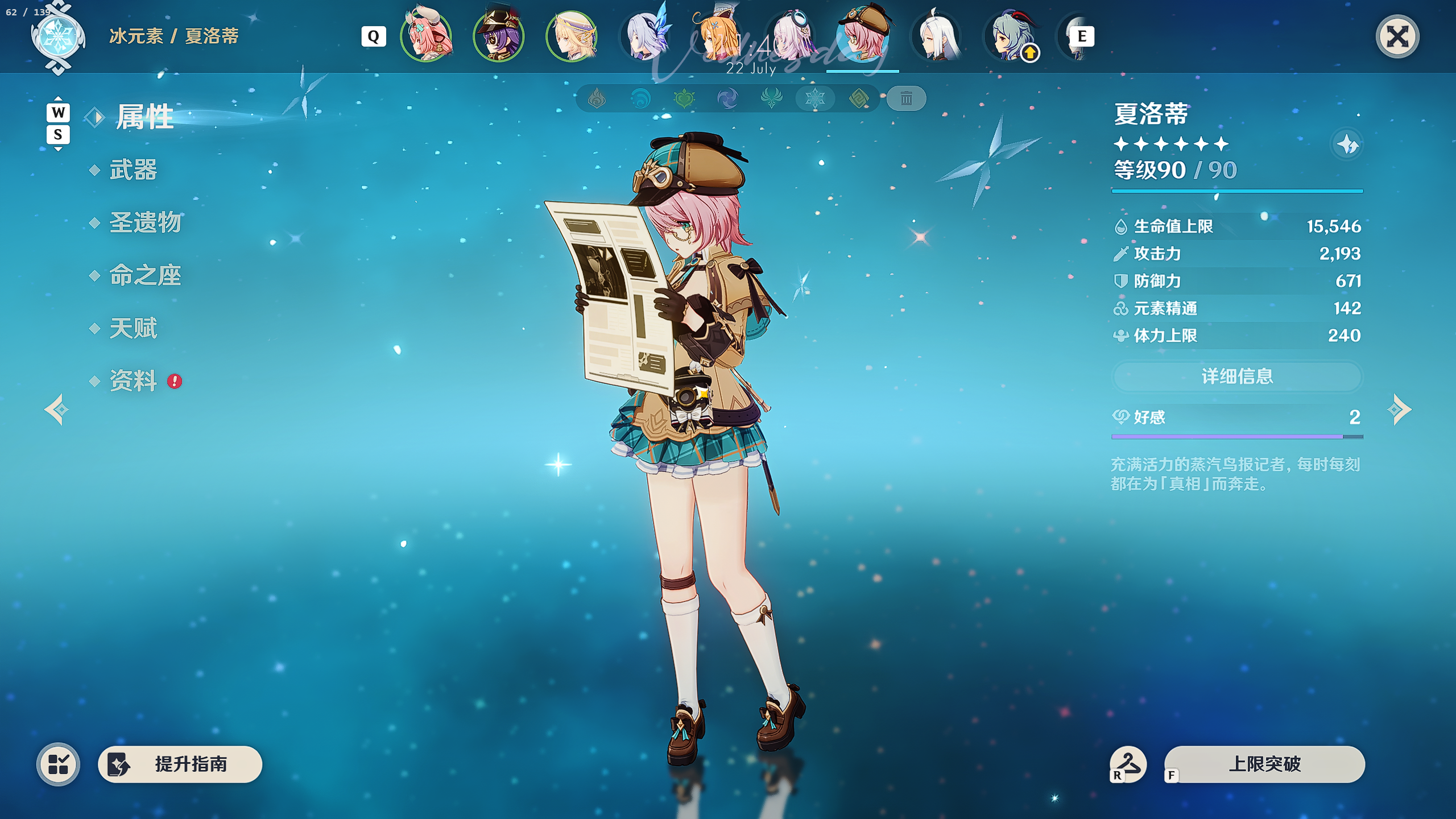Viewport: 1456px width, 819px height.
Task: Open the outfit hanger dressing room icon
Action: (1128, 764)
